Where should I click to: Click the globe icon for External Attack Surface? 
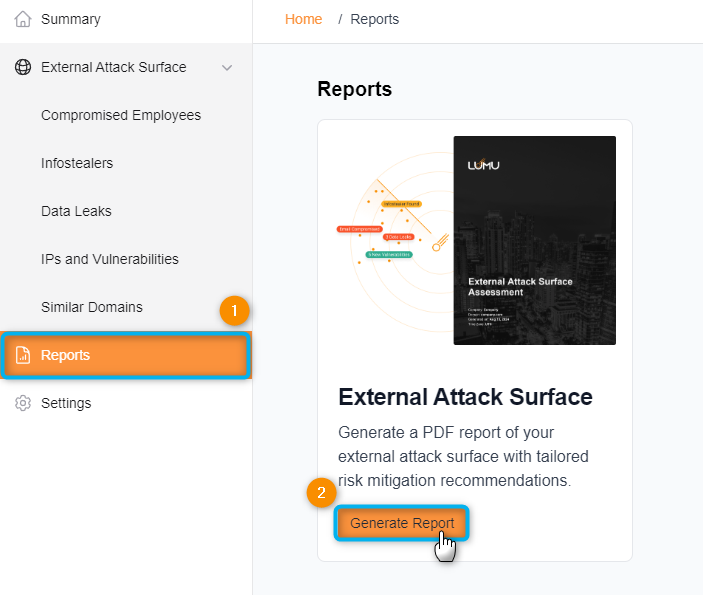pos(24,67)
